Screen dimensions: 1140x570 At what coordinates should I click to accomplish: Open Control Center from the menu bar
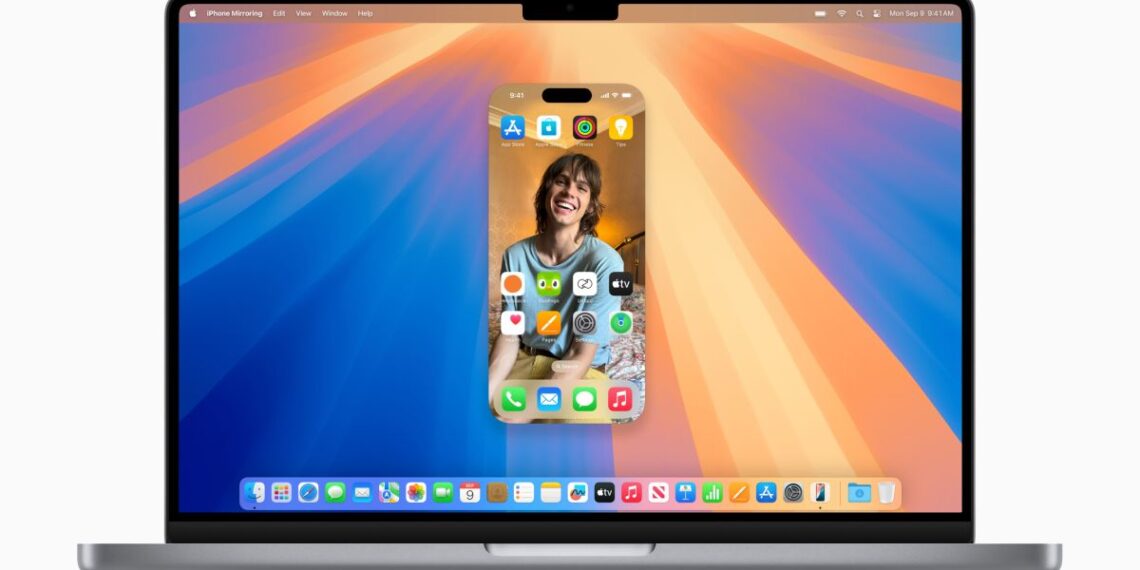point(877,13)
